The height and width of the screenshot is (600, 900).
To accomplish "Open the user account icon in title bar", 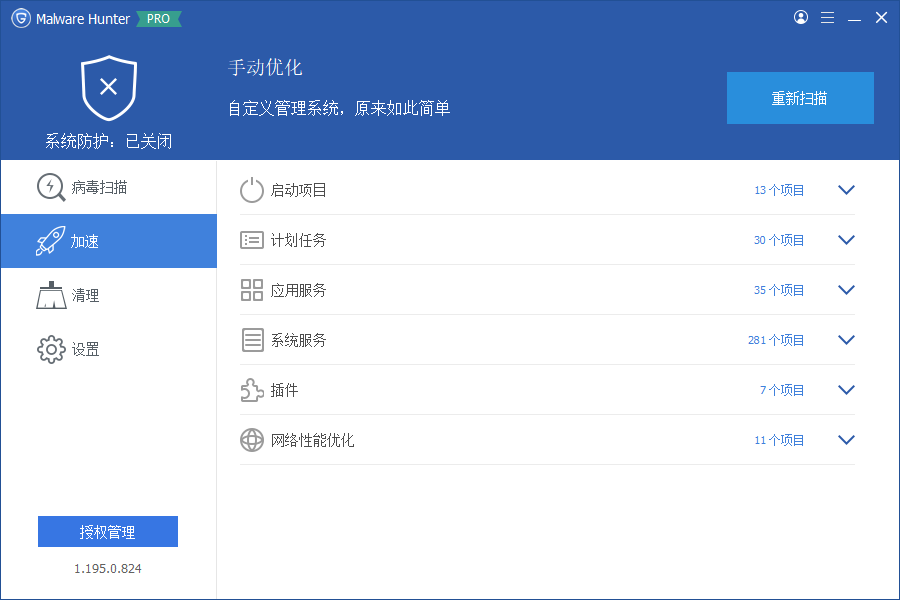I will (x=800, y=17).
